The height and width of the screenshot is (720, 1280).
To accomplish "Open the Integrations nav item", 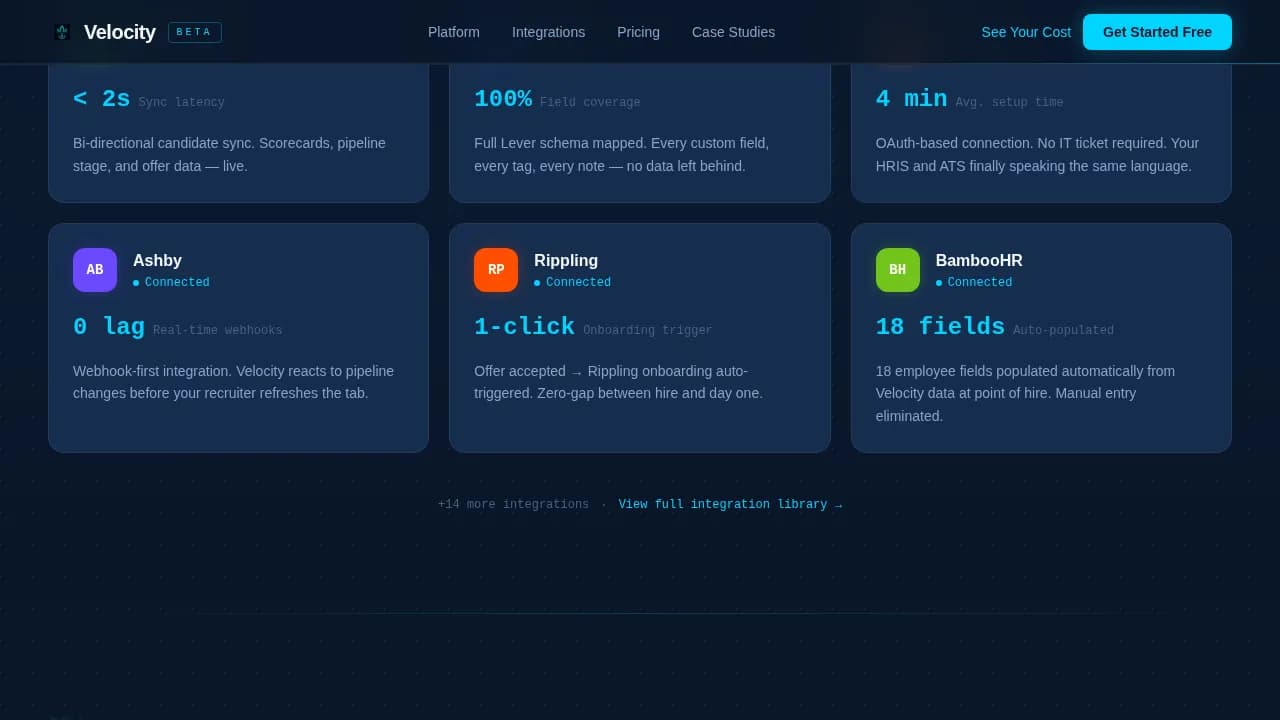I will (548, 32).
